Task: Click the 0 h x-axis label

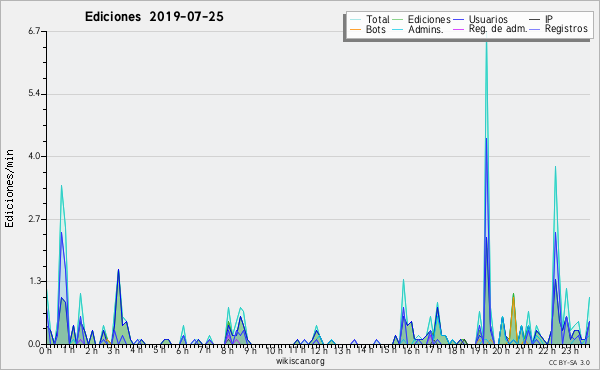Action: coord(45,351)
